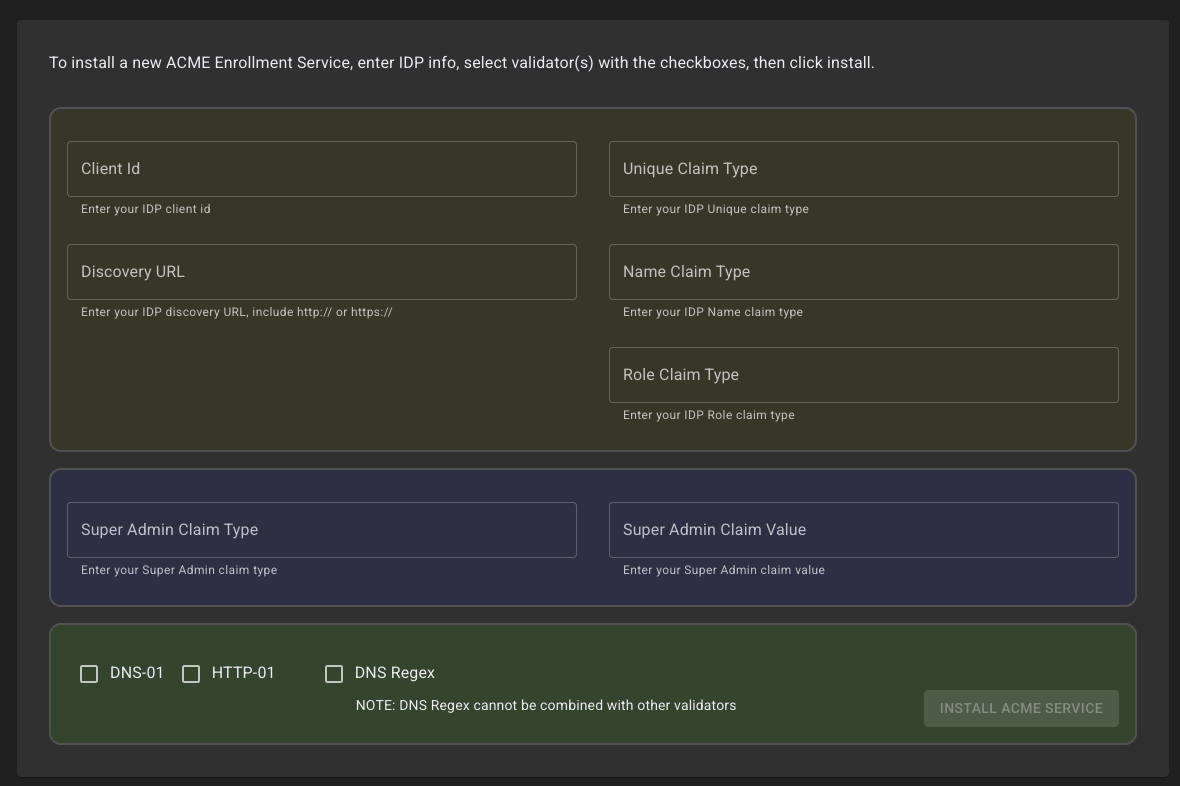Select the Unique Claim Type field
Image resolution: width=1180 pixels, height=786 pixels.
tap(863, 169)
